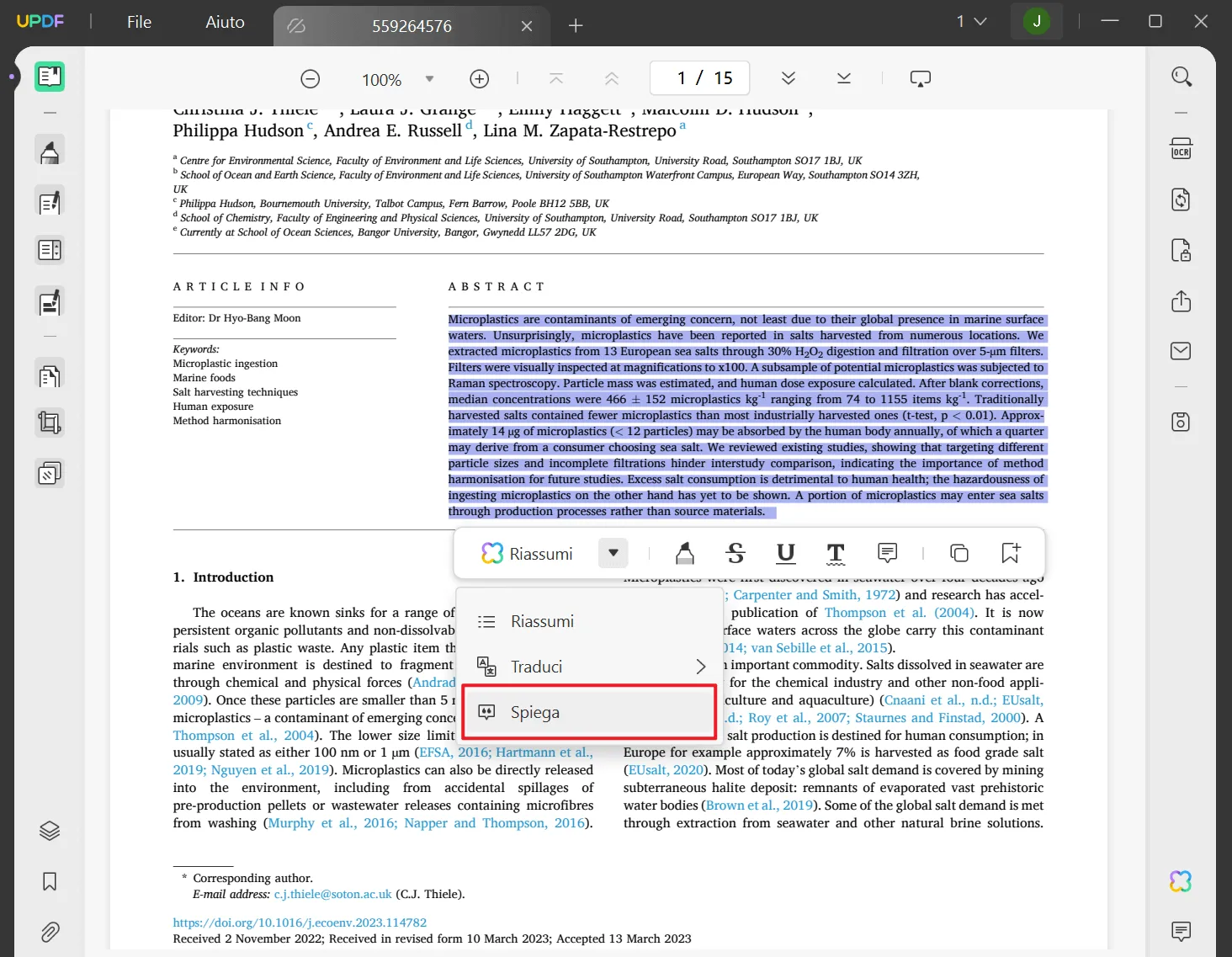Open the File menu

point(139,22)
